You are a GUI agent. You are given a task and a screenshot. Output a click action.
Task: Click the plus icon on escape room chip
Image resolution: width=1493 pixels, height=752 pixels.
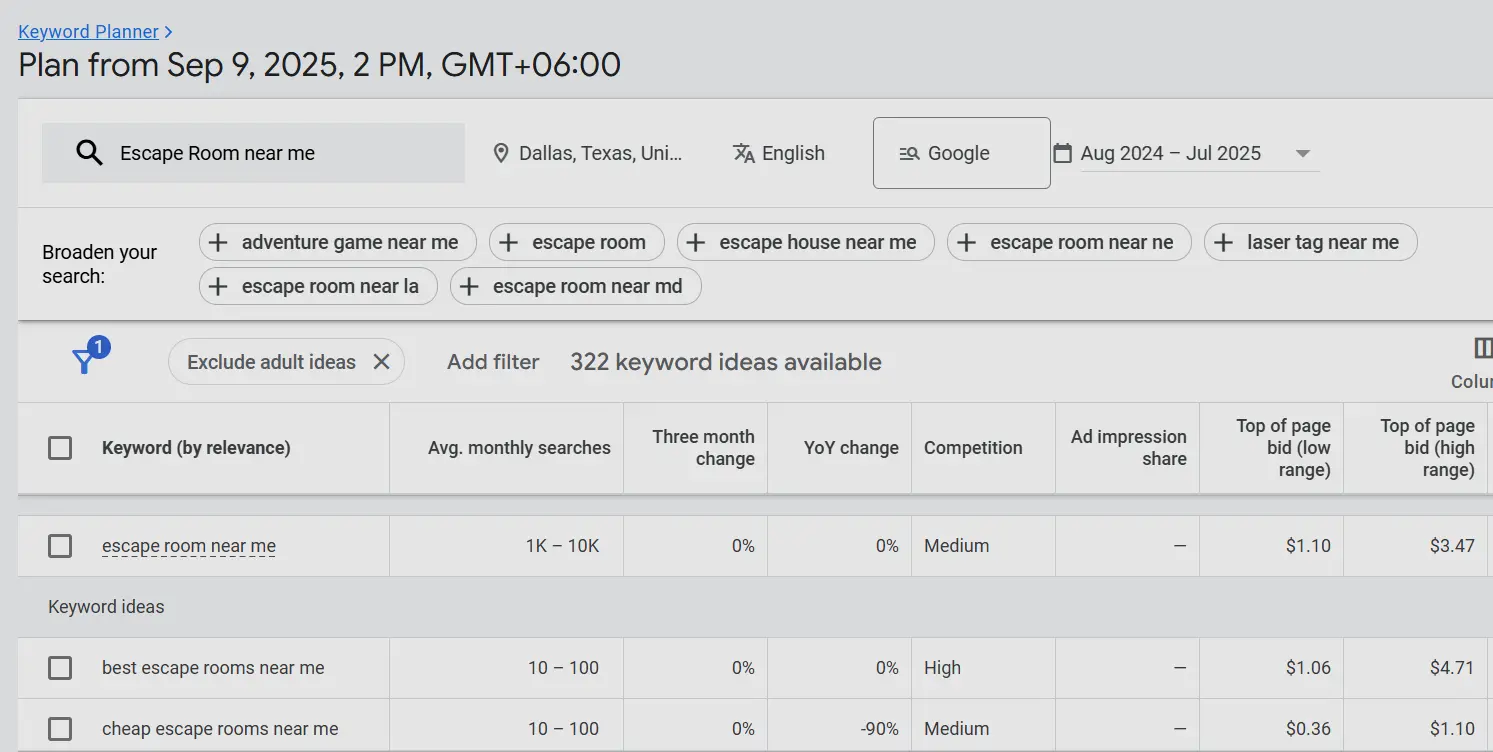click(507, 242)
